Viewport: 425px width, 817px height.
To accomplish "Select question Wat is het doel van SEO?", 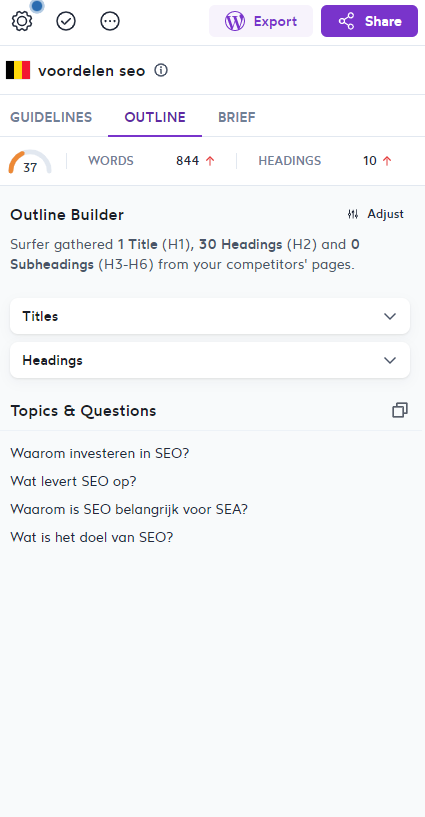I will (x=91, y=537).
